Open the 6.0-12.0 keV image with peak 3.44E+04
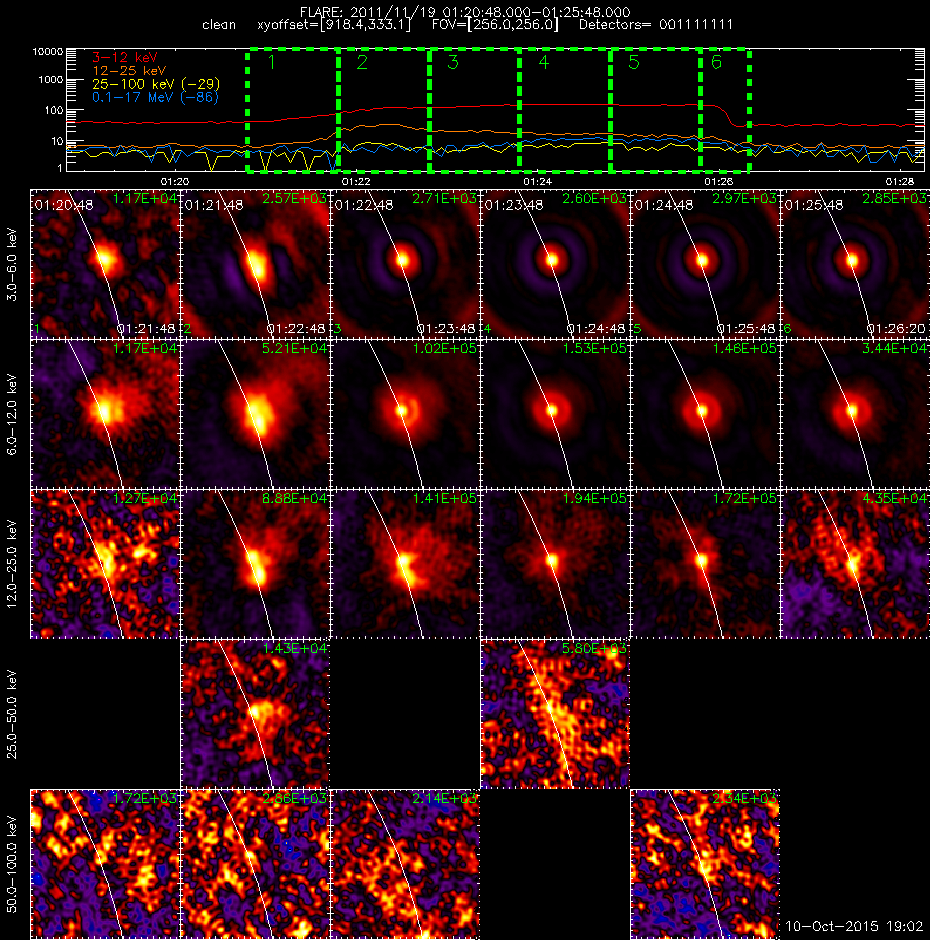 tap(854, 414)
